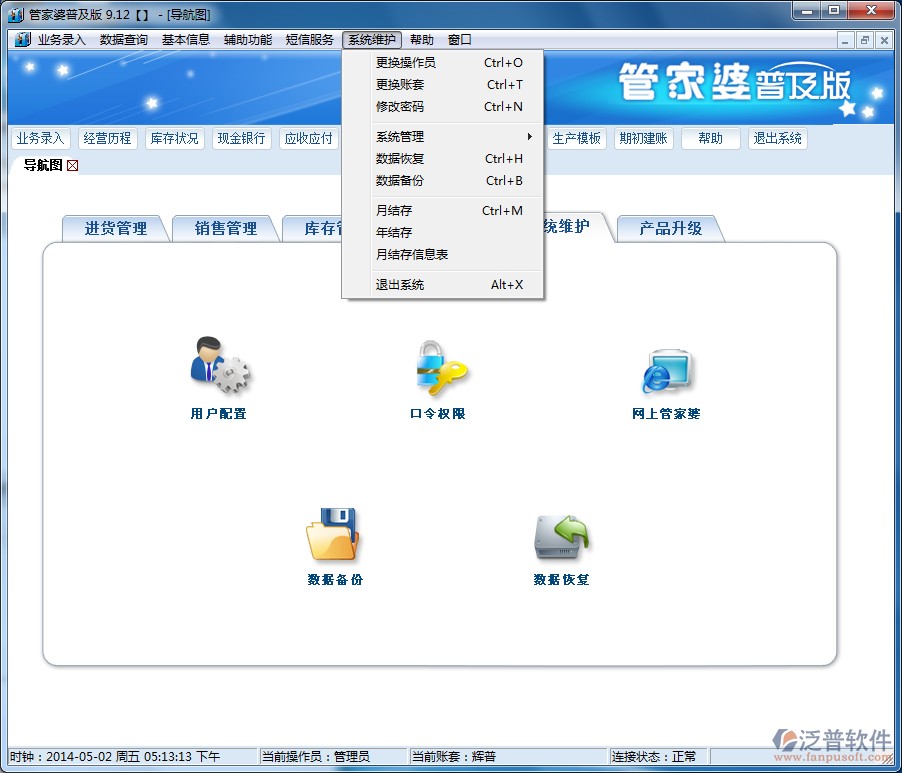Click the 期初建账 toolbar button
902x773 pixels.
[644, 138]
